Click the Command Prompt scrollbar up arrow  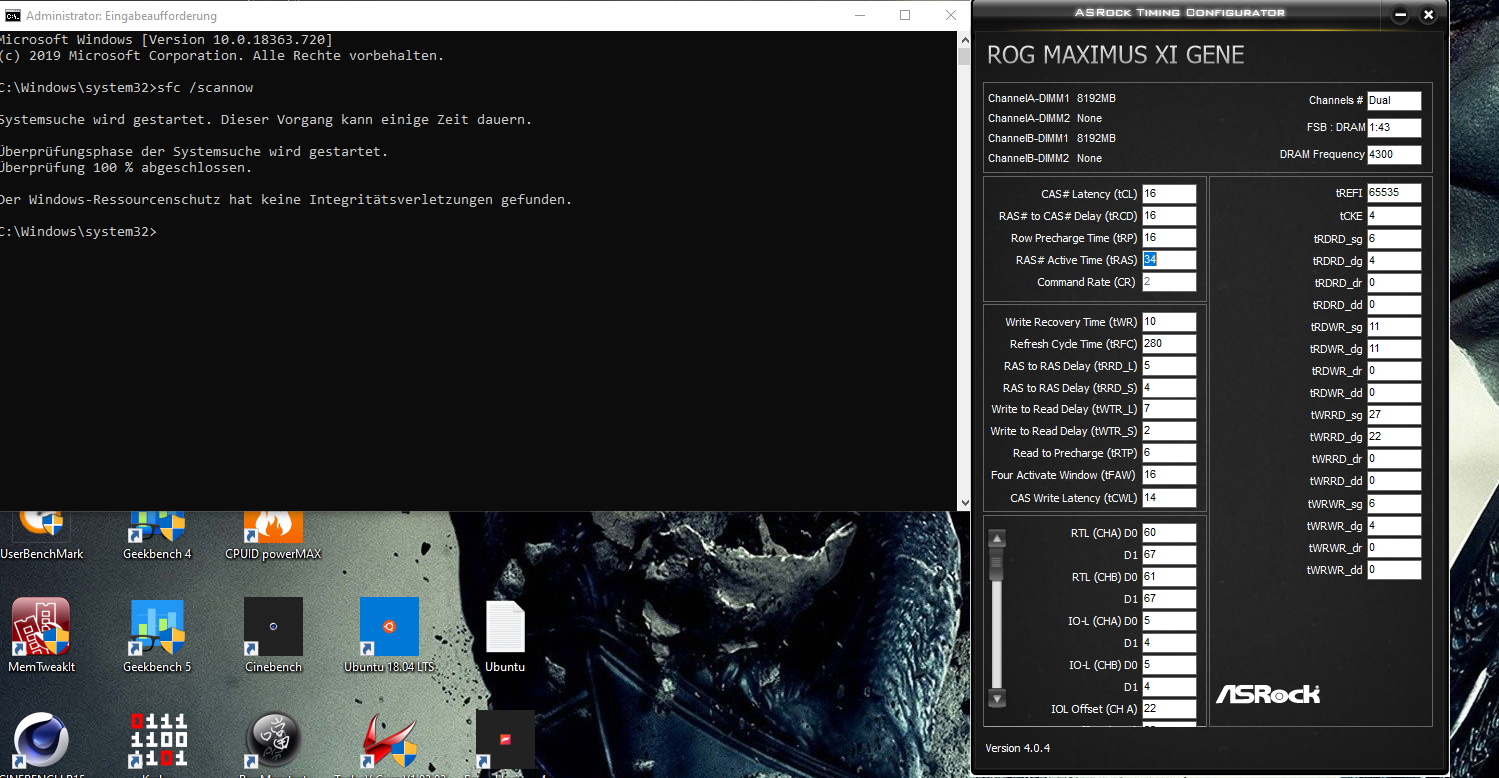click(964, 38)
